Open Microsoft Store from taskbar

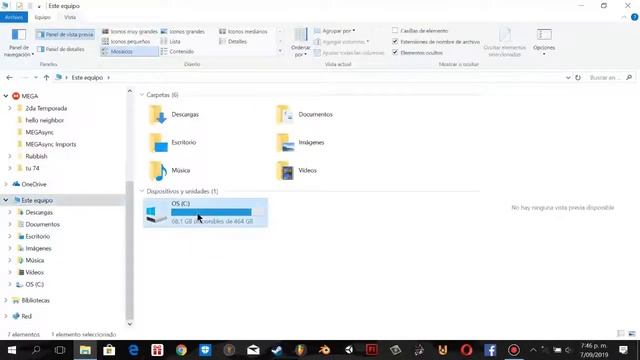[x=109, y=350]
